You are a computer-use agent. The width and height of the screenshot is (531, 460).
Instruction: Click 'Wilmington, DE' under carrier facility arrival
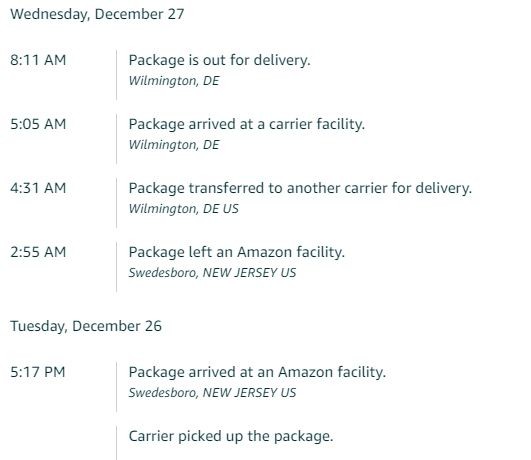click(x=174, y=145)
